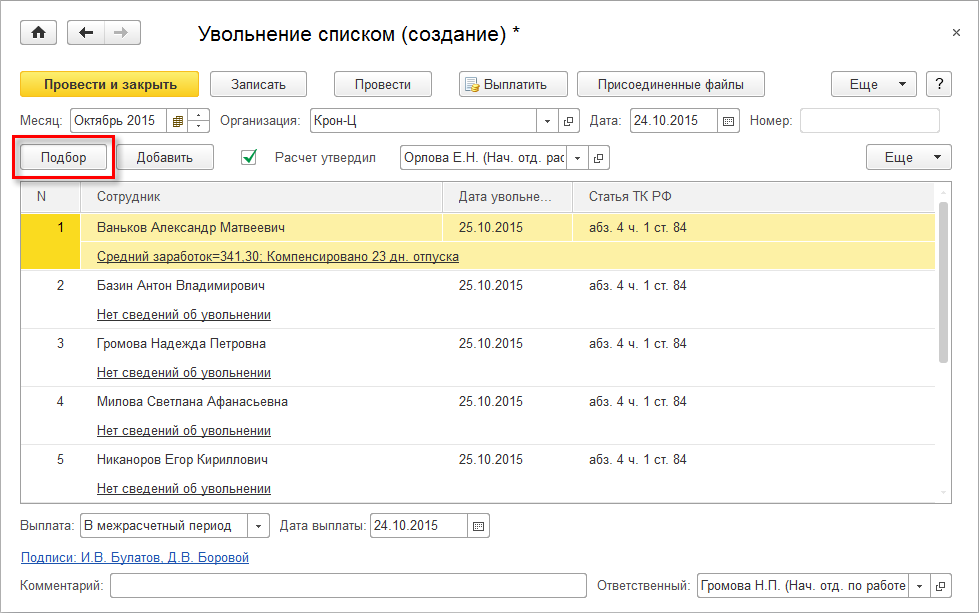Click the "Комментарий" input field
979x613 pixels.
pyautogui.click(x=348, y=585)
